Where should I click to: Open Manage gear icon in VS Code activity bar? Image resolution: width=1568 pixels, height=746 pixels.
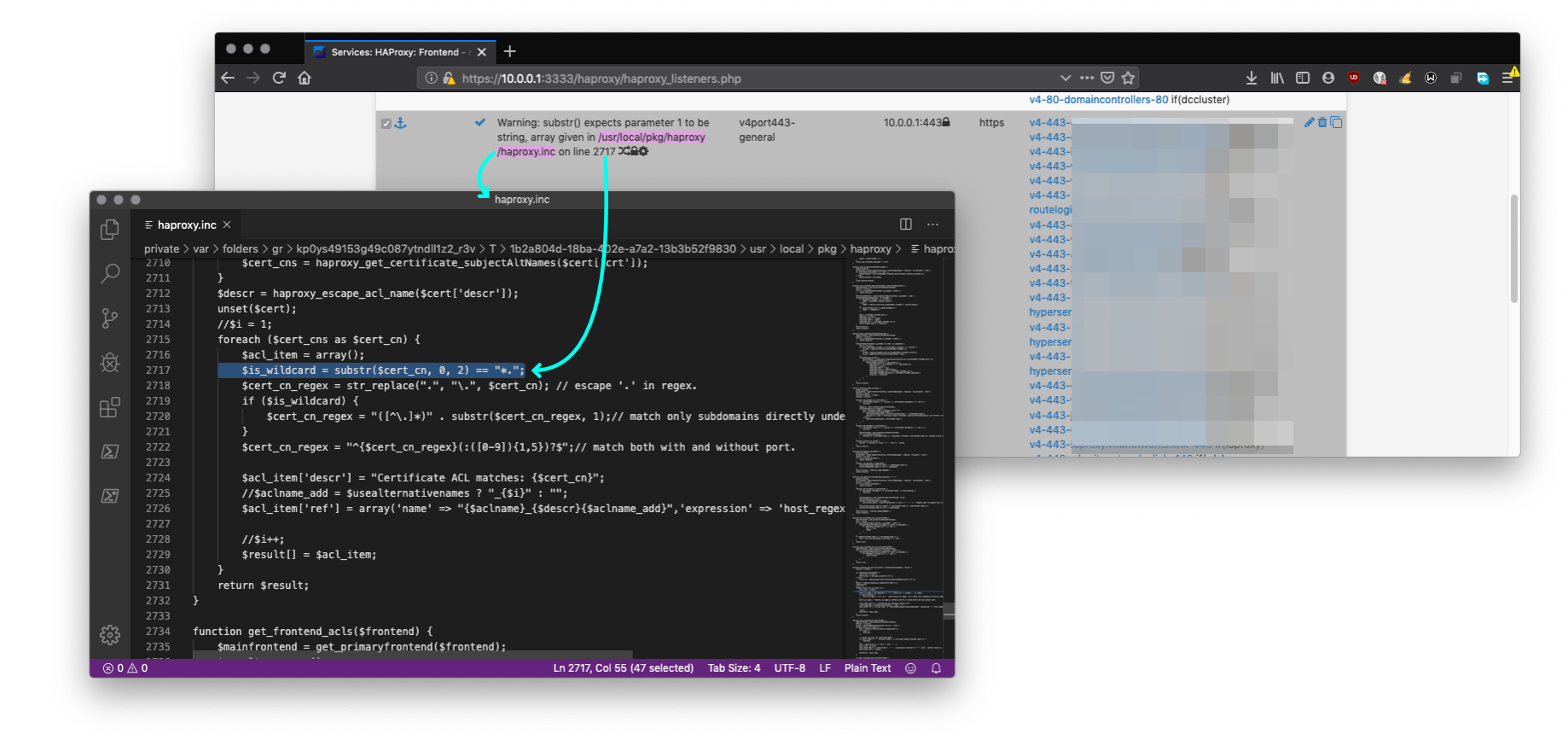point(110,635)
